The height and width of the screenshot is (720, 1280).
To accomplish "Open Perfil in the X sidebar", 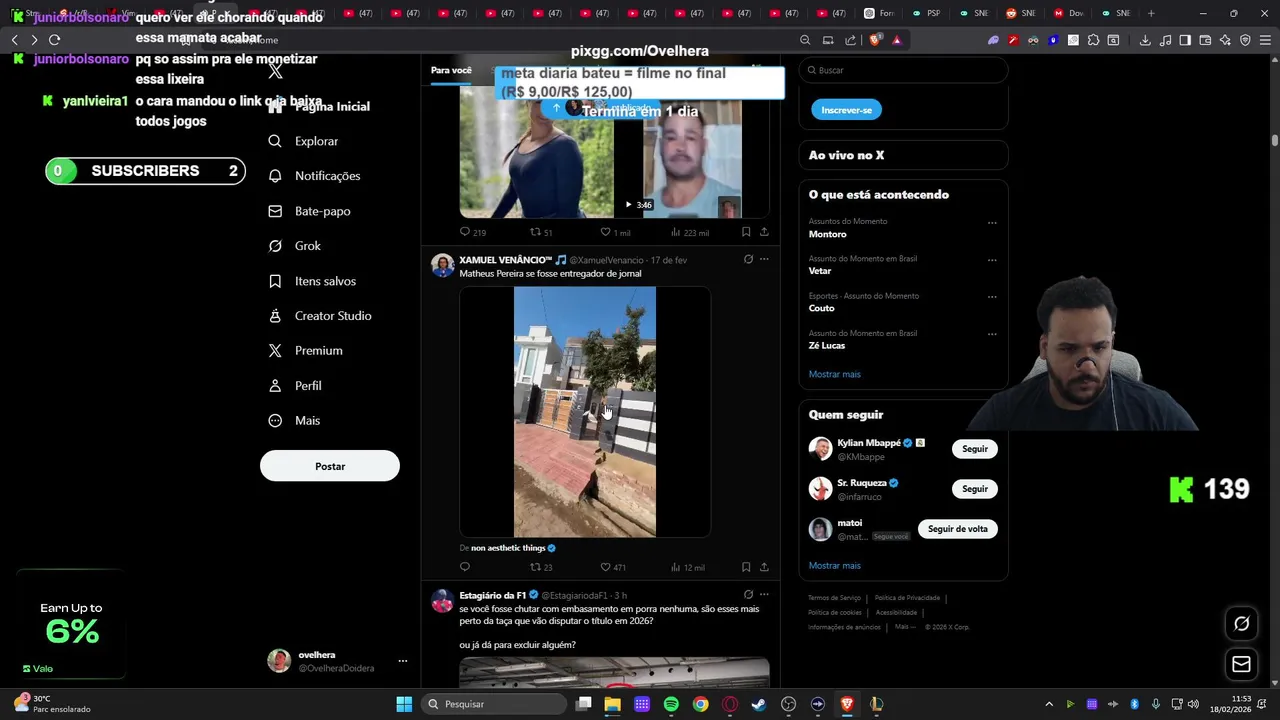I will pos(296,386).
